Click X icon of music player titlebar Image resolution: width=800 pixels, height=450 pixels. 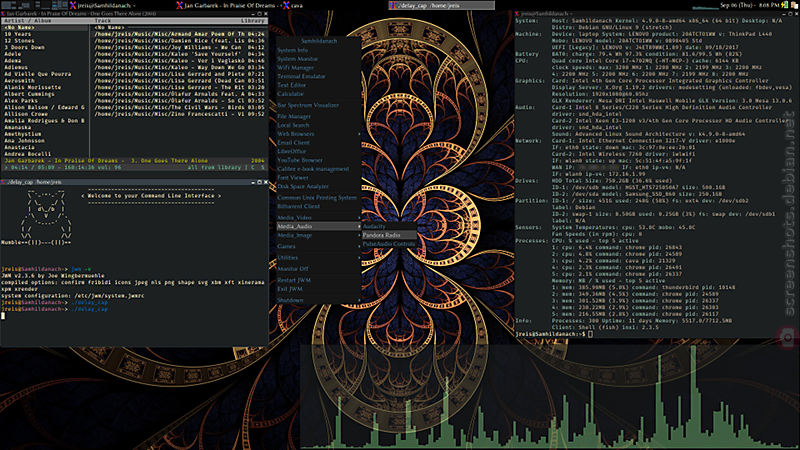[3, 14]
